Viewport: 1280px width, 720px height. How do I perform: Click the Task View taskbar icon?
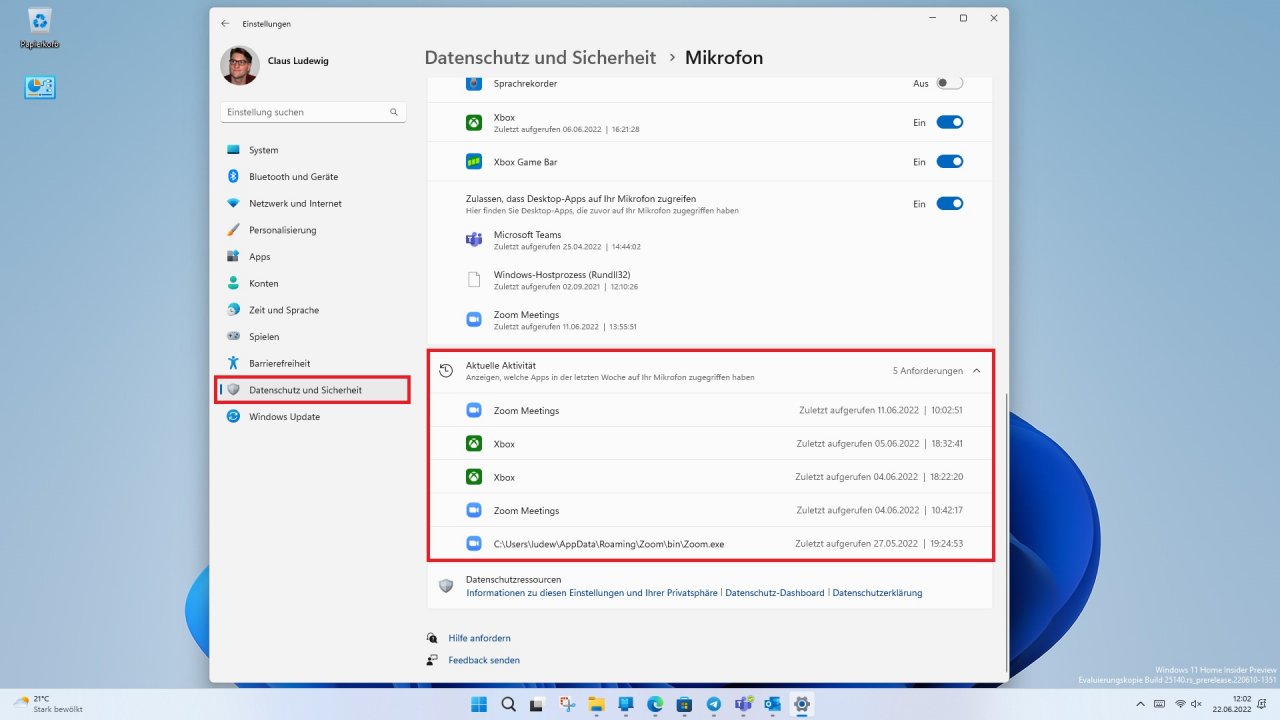[x=537, y=704]
